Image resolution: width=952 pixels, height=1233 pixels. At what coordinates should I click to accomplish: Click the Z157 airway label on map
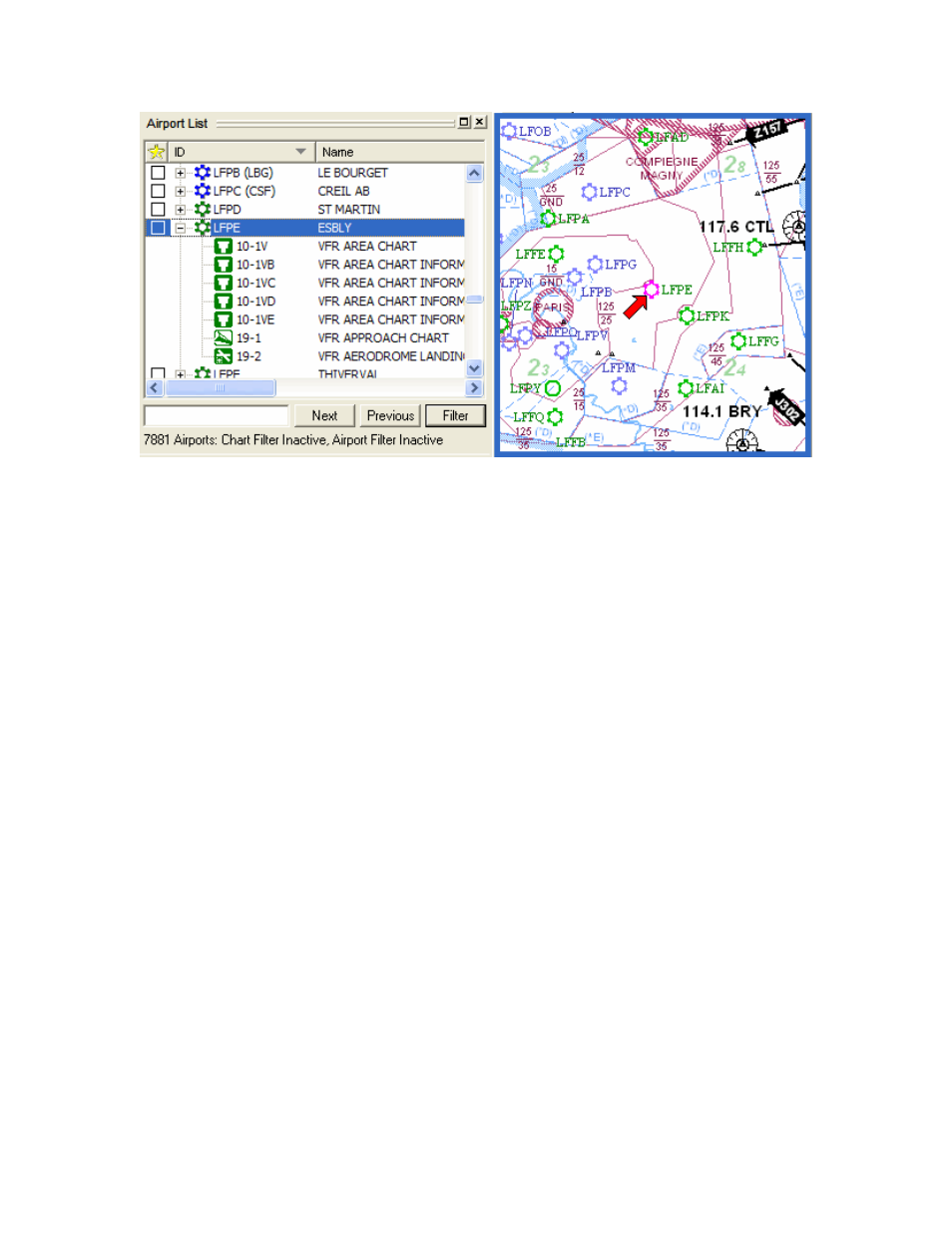768,131
